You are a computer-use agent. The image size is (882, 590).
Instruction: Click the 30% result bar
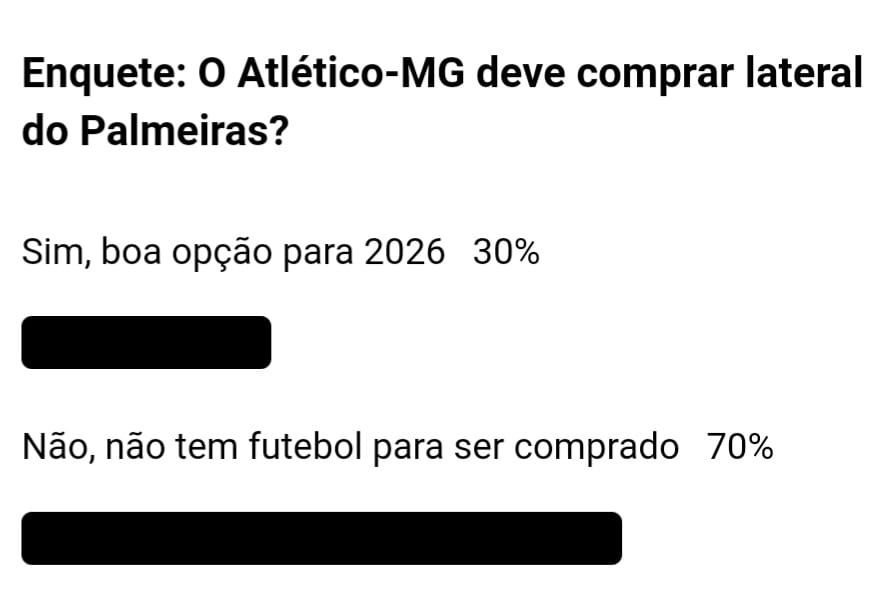[146, 342]
